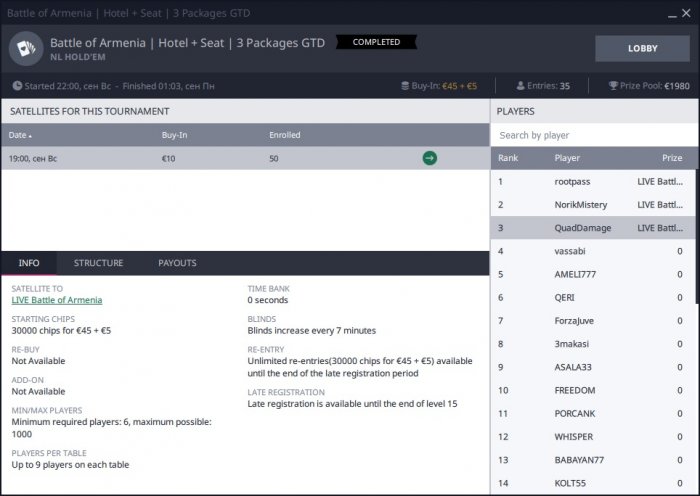Sort satellites by Buy-In column
Image resolution: width=700 pixels, height=496 pixels.
tap(174, 134)
